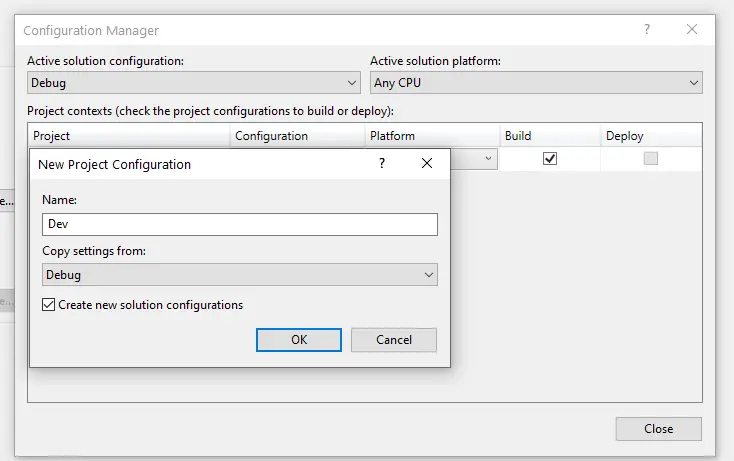Click the Close button in Configuration Manager
The height and width of the screenshot is (461, 734).
tap(658, 429)
